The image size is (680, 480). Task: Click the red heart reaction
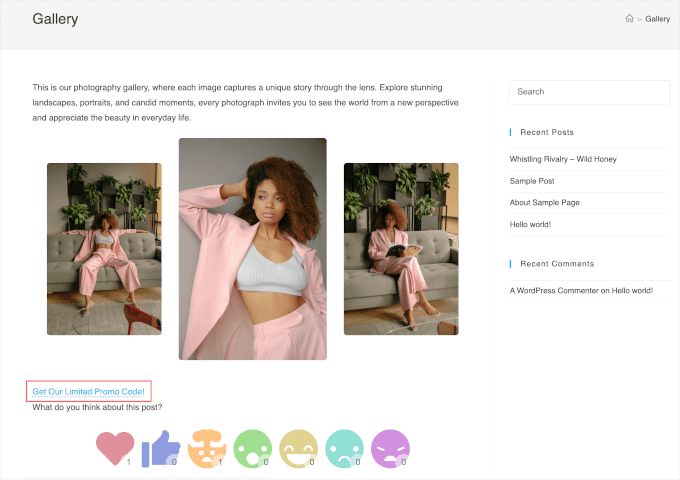(x=114, y=447)
